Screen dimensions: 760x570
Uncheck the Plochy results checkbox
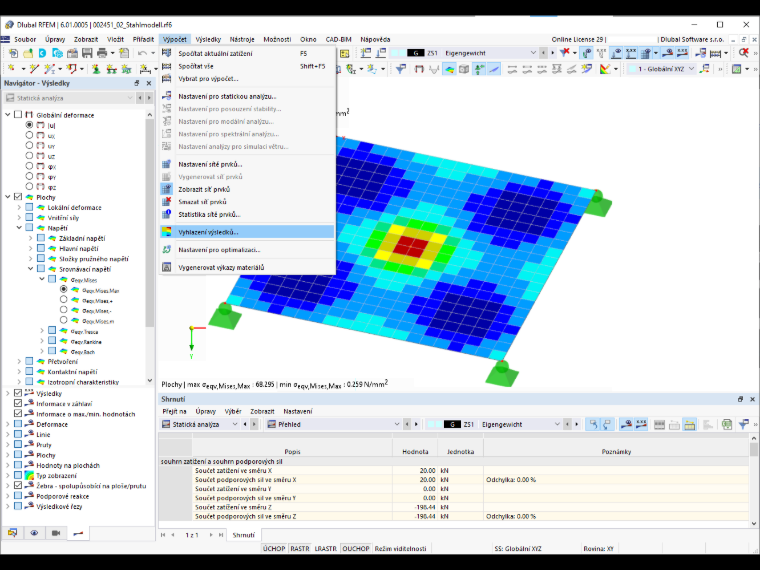[18, 197]
